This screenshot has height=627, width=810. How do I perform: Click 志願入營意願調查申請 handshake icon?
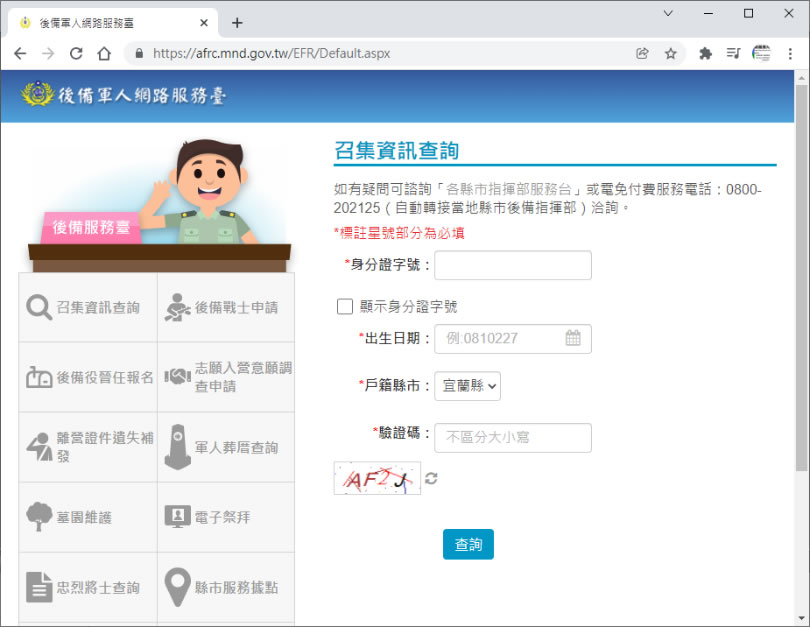tap(177, 377)
